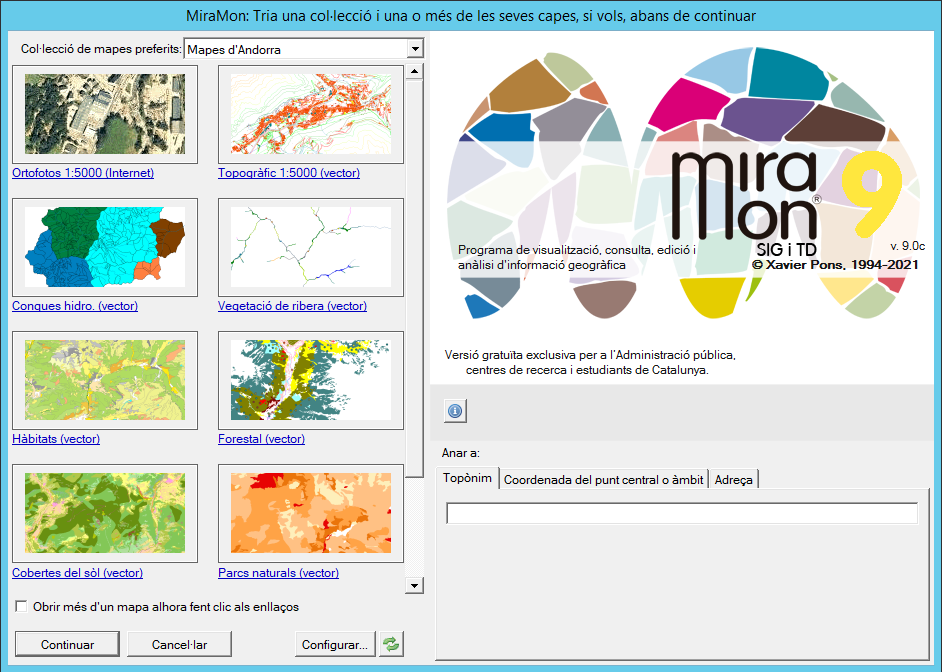The image size is (942, 672).
Task: Select the Vegetació de ribera thumbnail
Action: click(311, 247)
